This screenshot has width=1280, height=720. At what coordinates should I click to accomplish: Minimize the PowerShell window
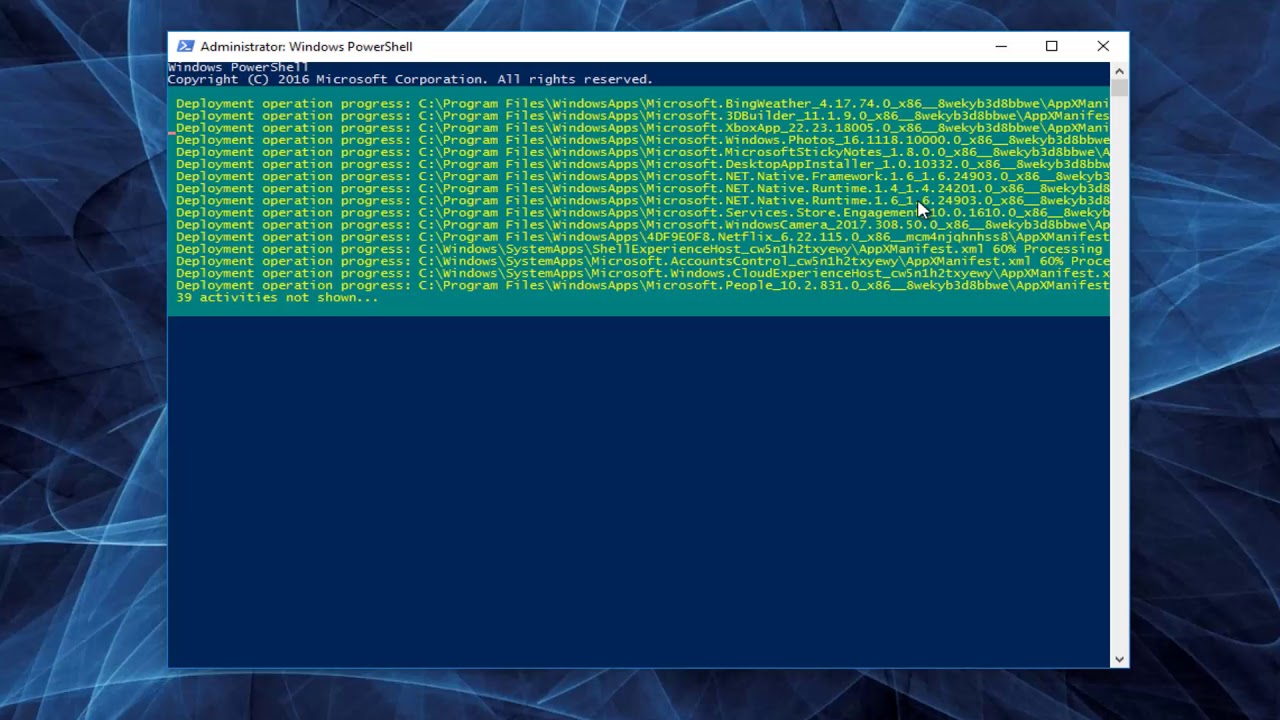pyautogui.click(x=1001, y=46)
